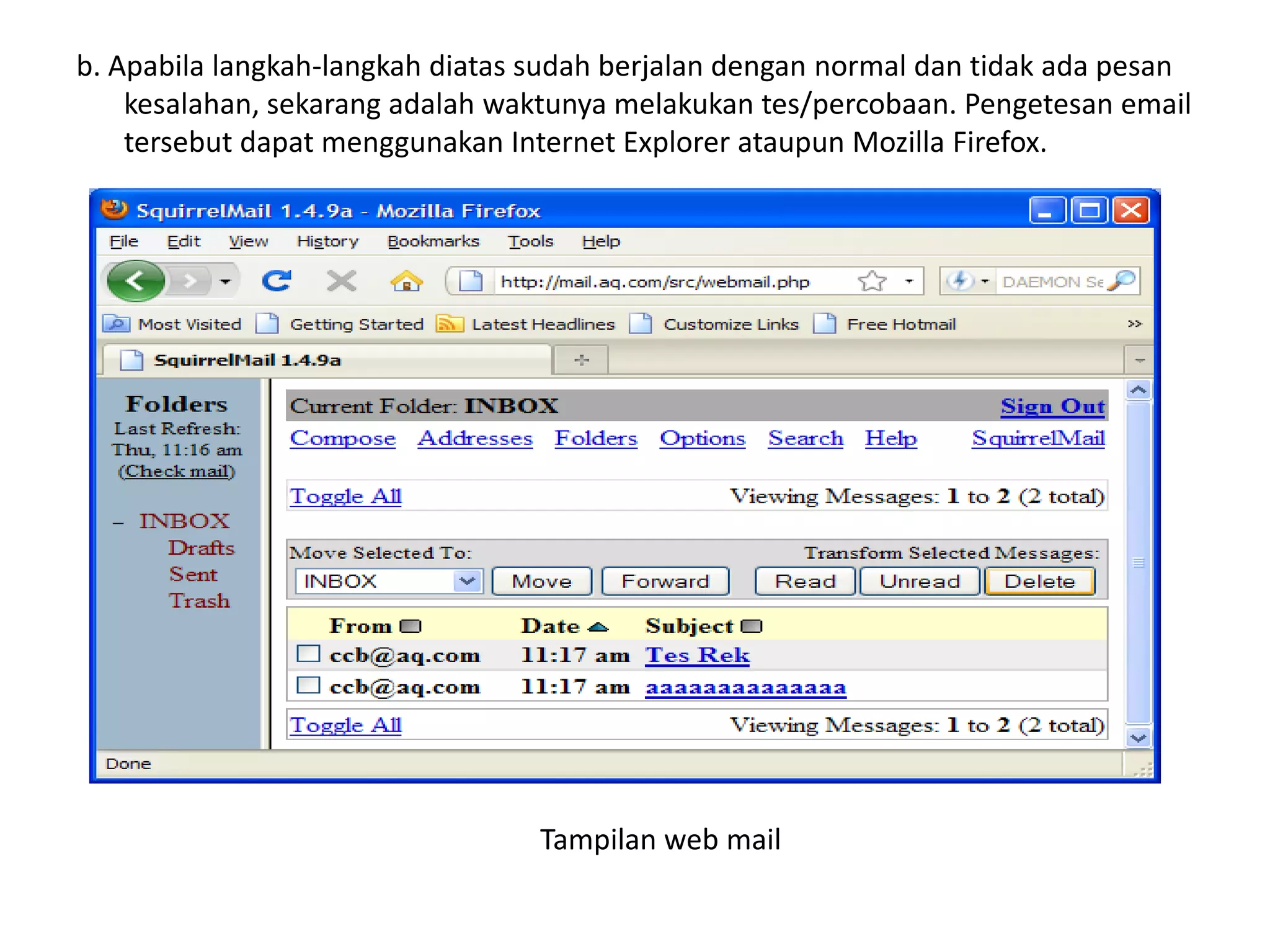Expand the Move Selected To INBOX dropdown

[389, 581]
